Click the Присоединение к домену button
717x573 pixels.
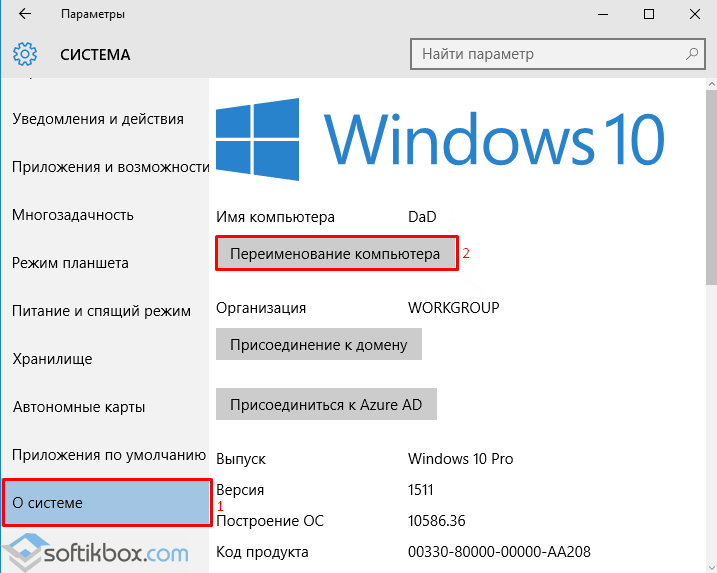319,345
